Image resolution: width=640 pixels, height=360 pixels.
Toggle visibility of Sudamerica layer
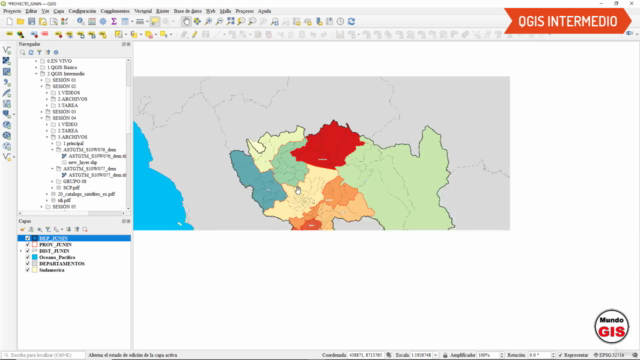28,270
